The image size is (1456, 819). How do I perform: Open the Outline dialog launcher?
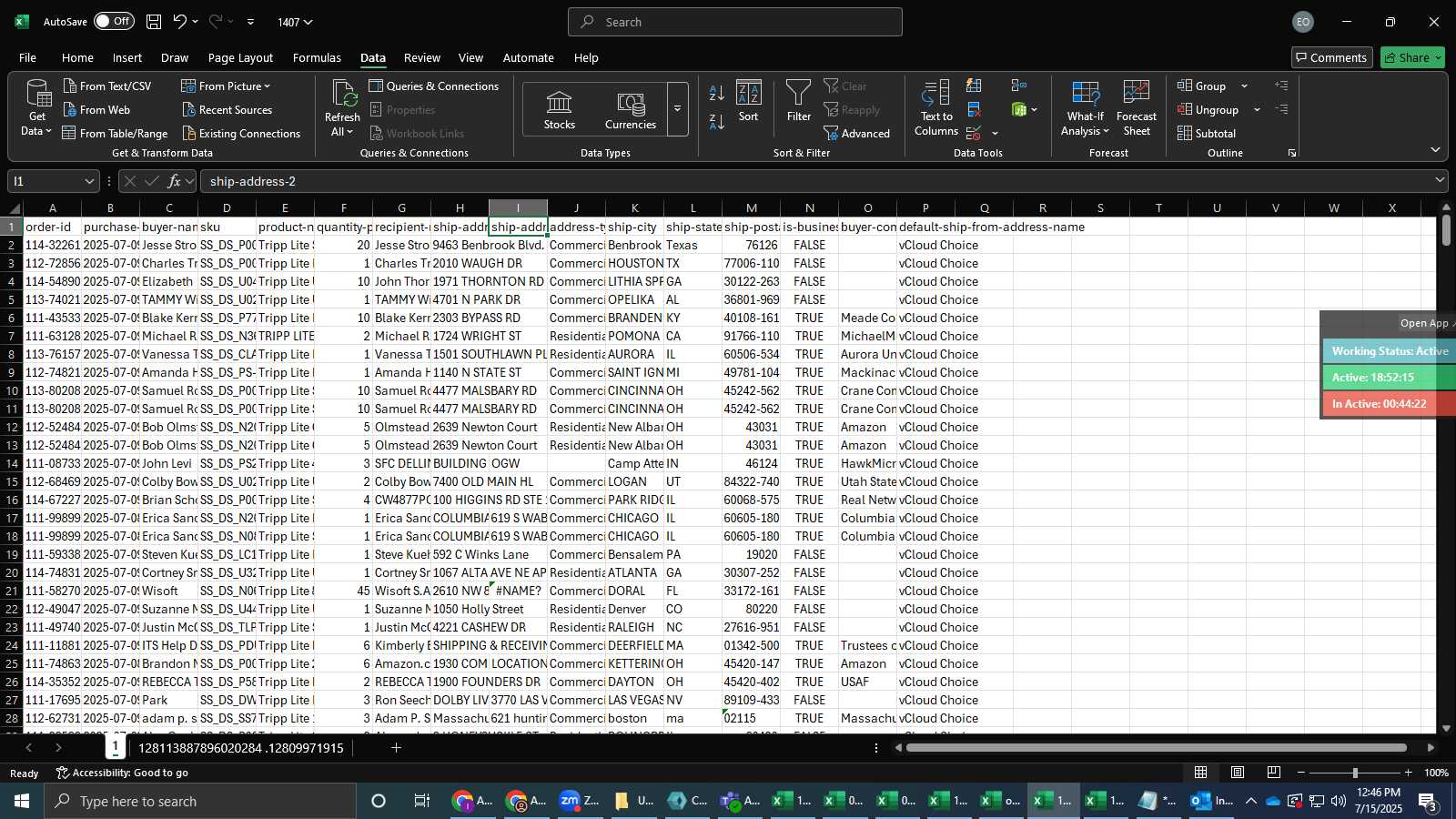(x=1291, y=153)
